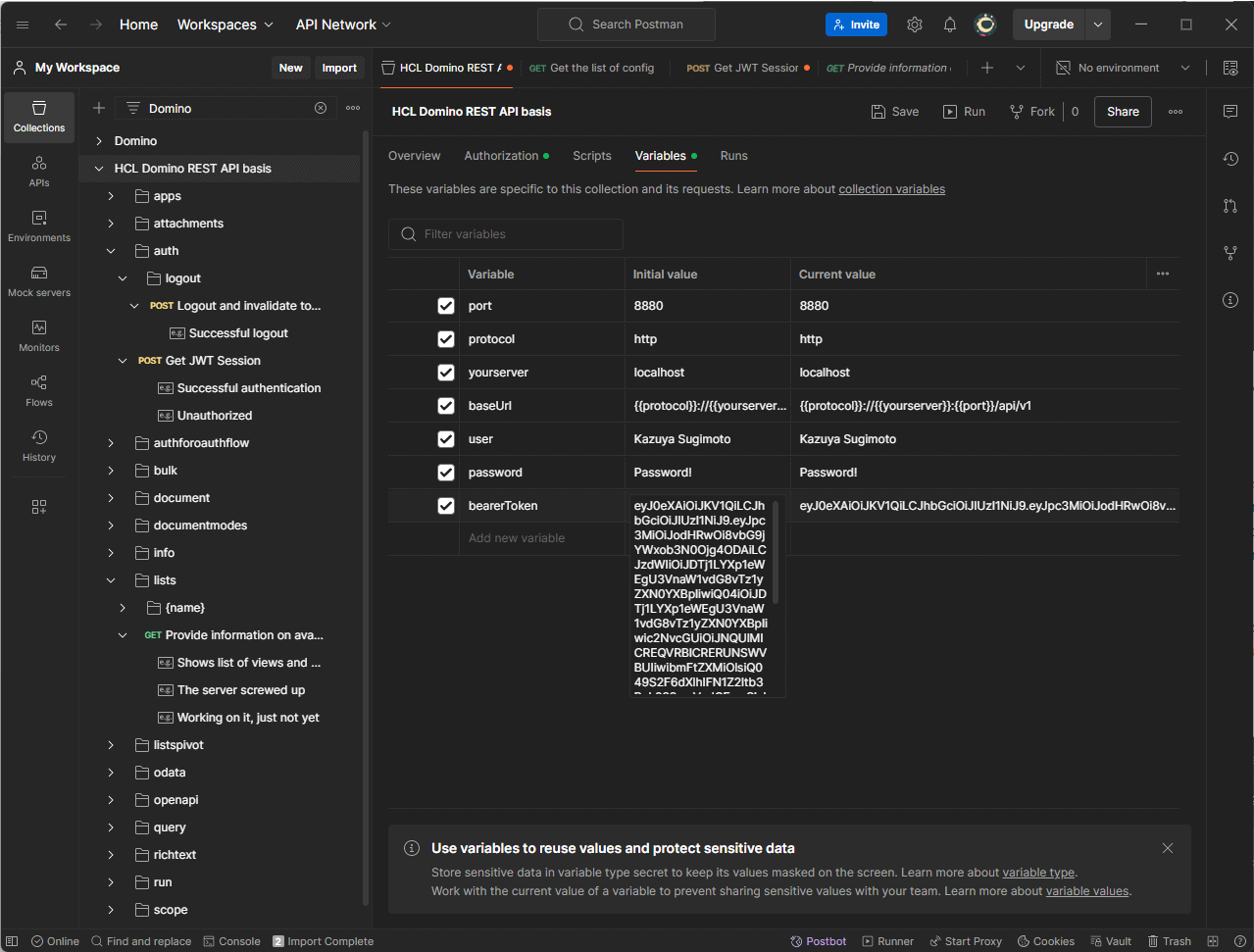
Task: Disable the password variable checkbox
Action: pyautogui.click(x=446, y=473)
